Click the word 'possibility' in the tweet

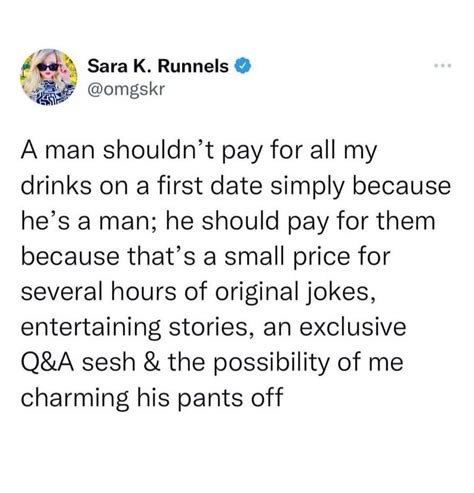tap(271, 364)
